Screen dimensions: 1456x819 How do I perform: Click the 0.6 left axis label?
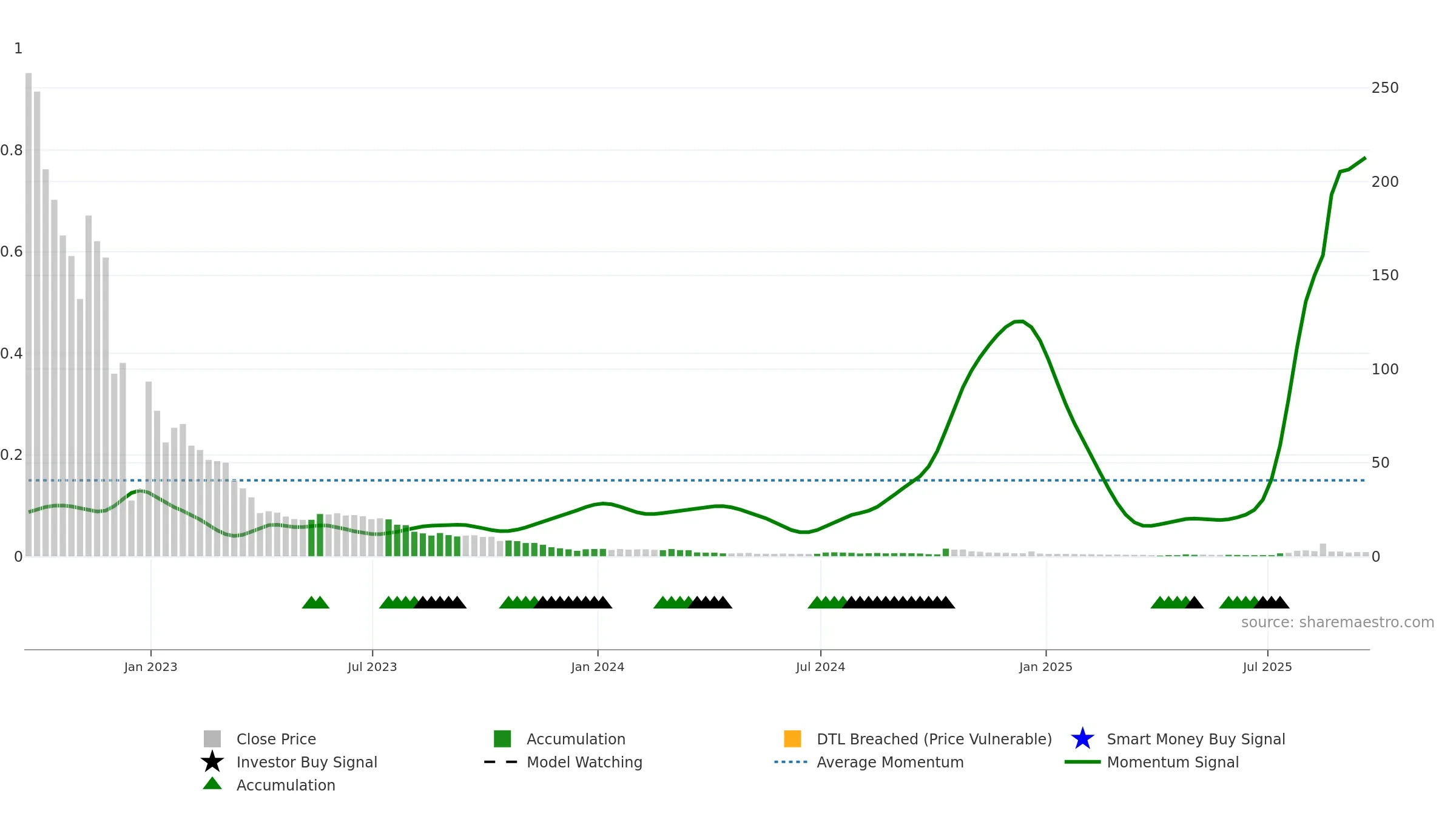pos(12,252)
